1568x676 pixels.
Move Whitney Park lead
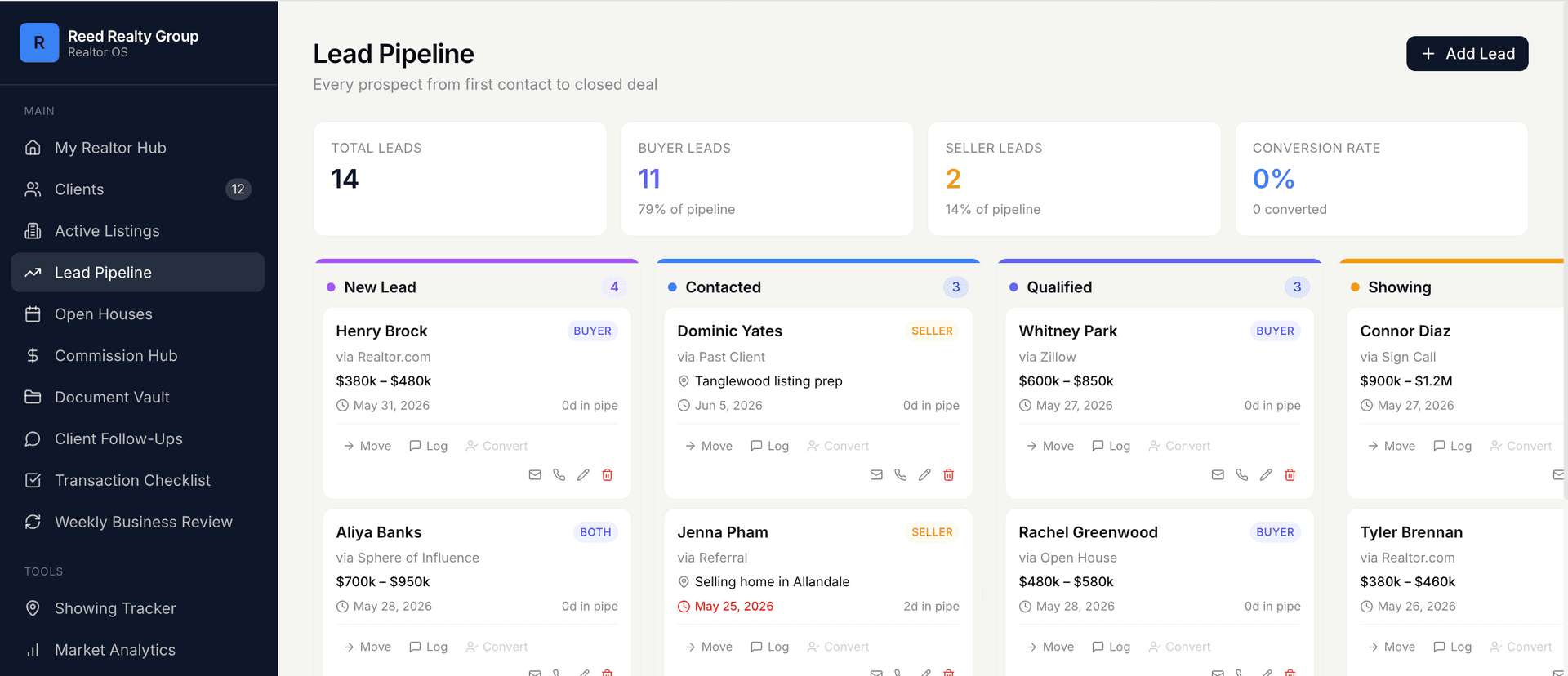coord(1050,446)
